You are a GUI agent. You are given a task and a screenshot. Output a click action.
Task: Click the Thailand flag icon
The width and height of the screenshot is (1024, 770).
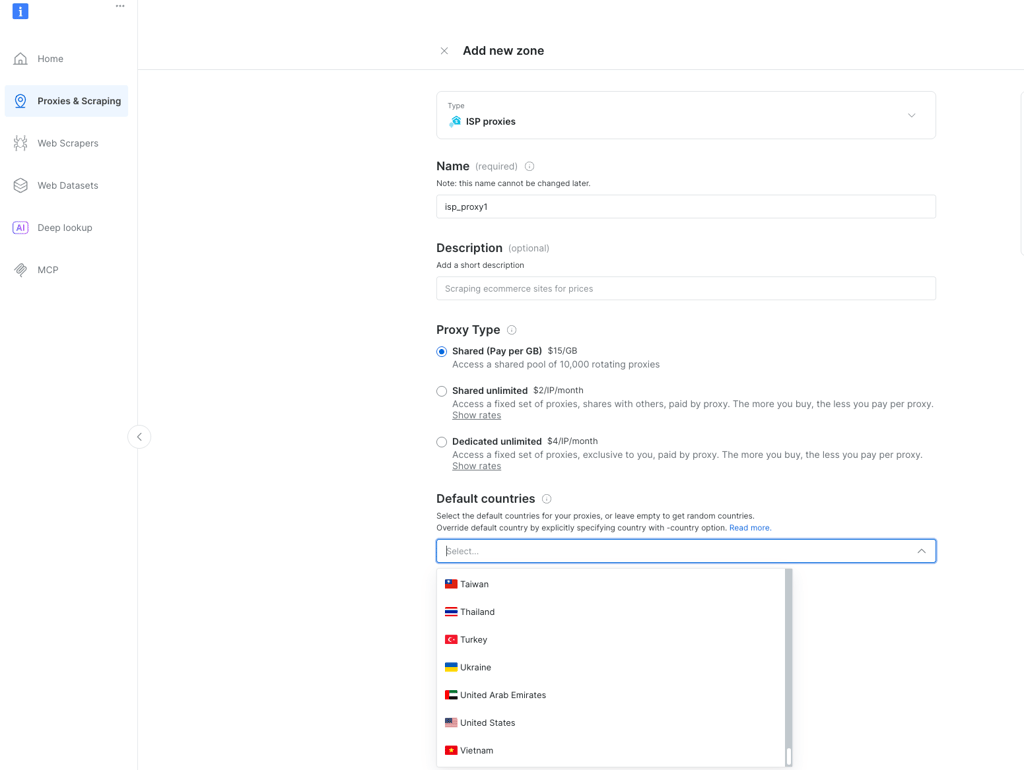pos(451,612)
